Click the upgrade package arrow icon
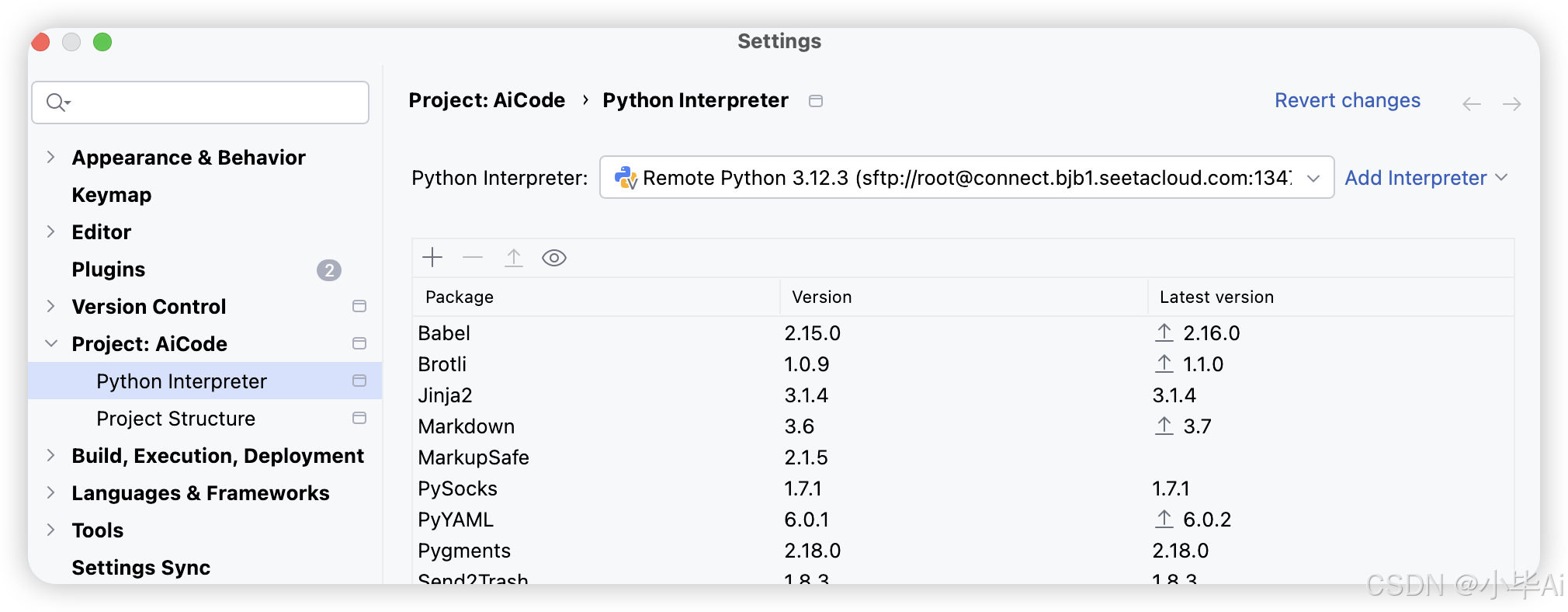Viewport: 1568px width, 612px height. click(514, 258)
